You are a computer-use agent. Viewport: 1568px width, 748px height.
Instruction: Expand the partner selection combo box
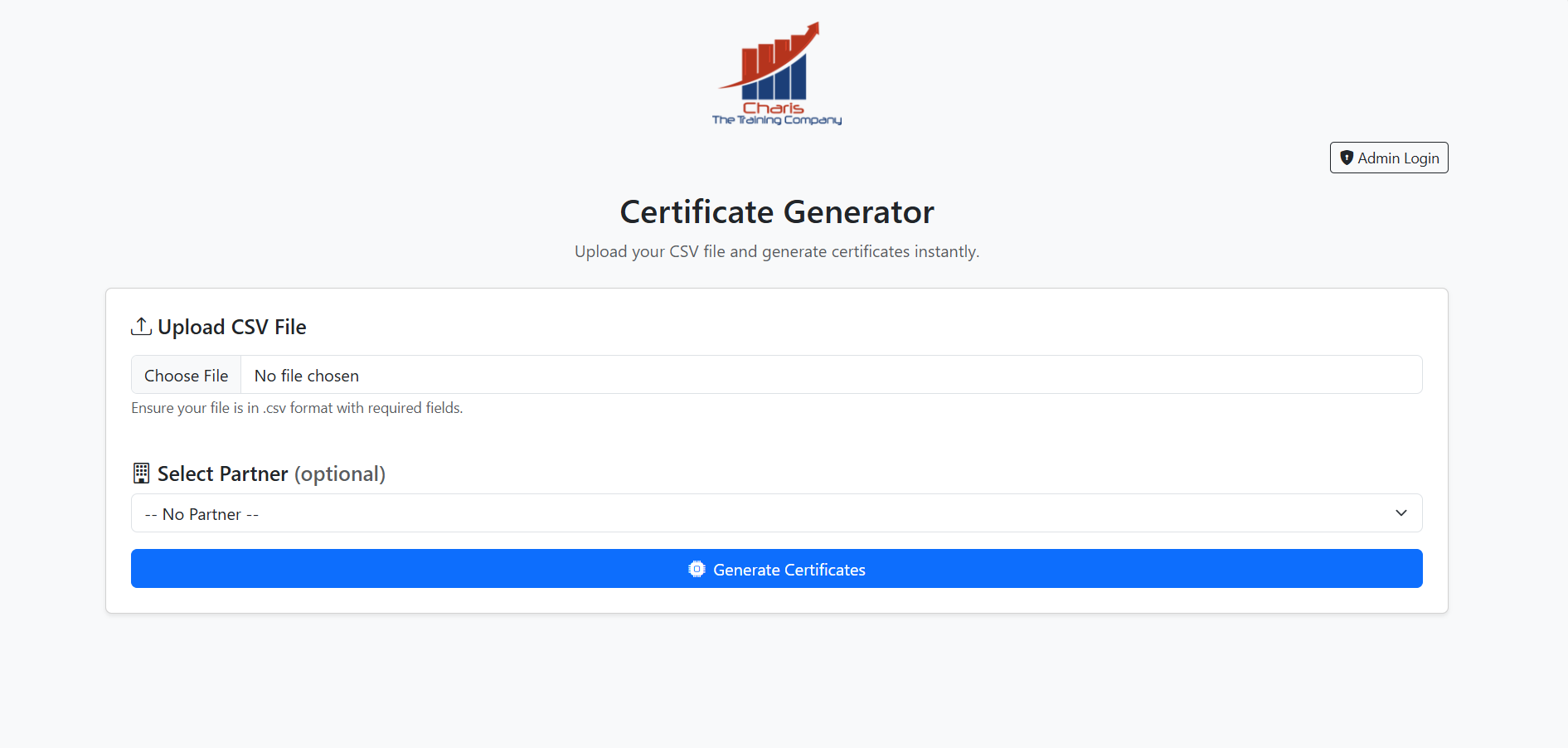point(775,512)
